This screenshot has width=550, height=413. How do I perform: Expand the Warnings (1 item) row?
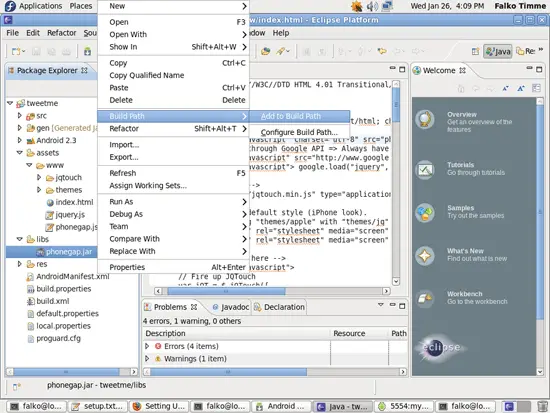(x=147, y=359)
